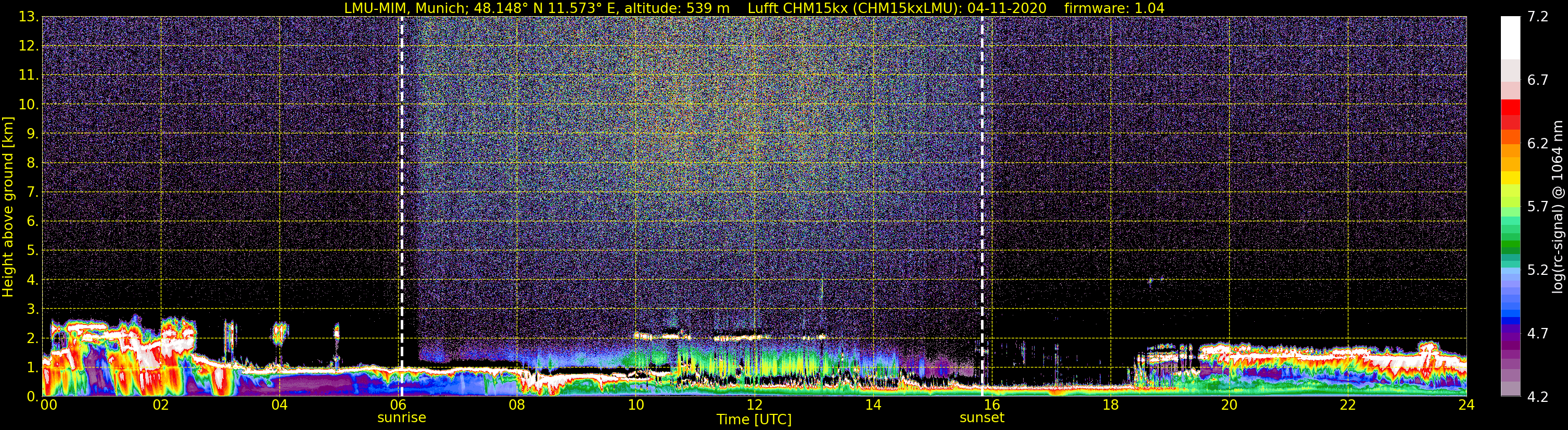
Task: Click the 13. height tick label
Action: coord(29,17)
